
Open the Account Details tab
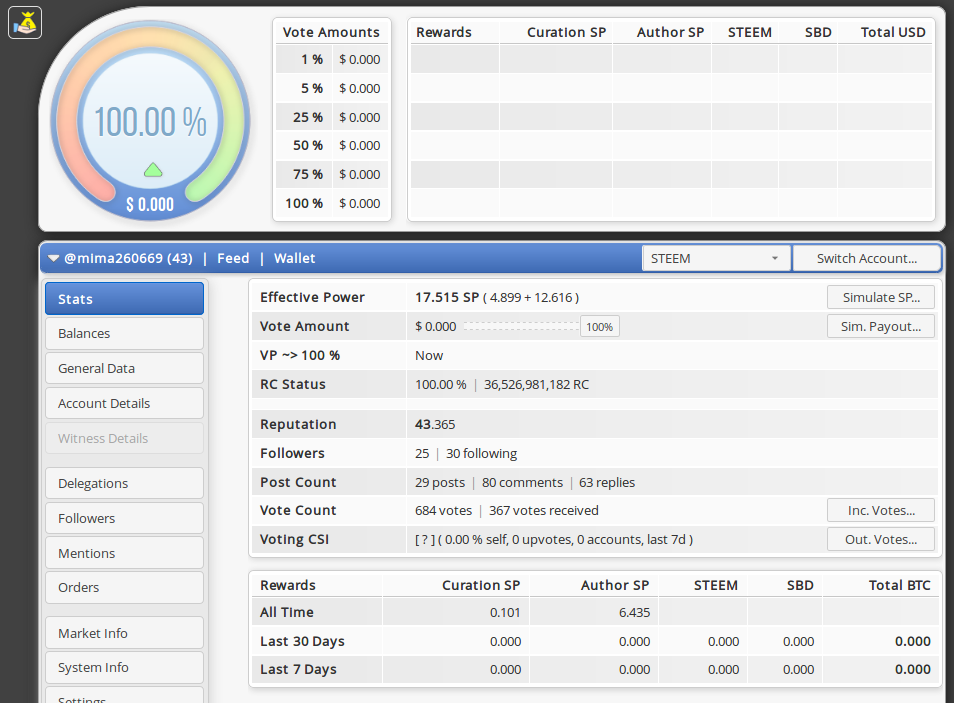click(124, 404)
